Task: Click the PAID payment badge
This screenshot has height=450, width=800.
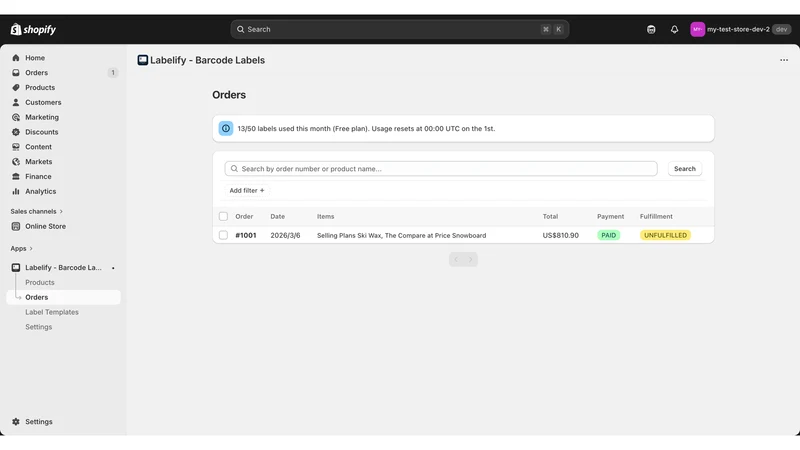Action: (609, 235)
